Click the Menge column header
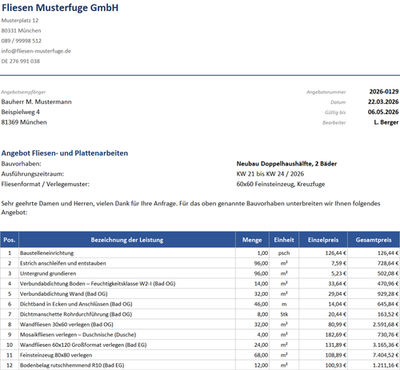 (x=252, y=240)
